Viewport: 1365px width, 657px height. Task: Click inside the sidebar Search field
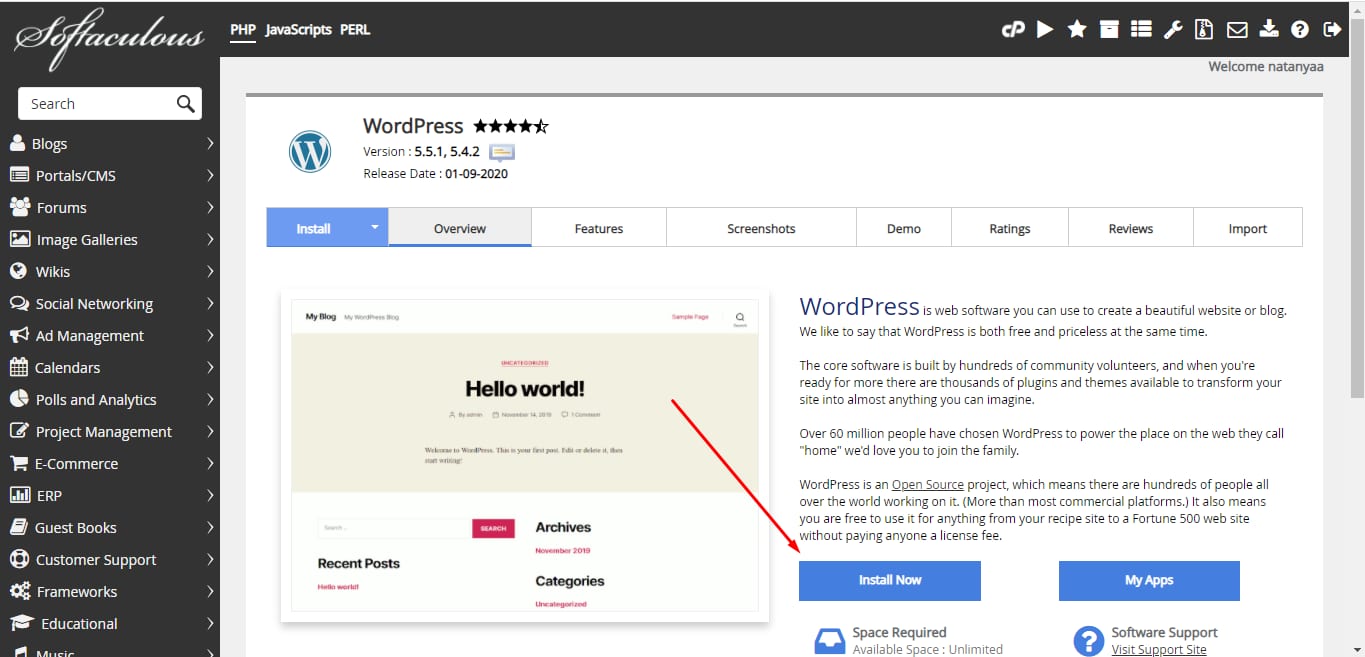[95, 104]
